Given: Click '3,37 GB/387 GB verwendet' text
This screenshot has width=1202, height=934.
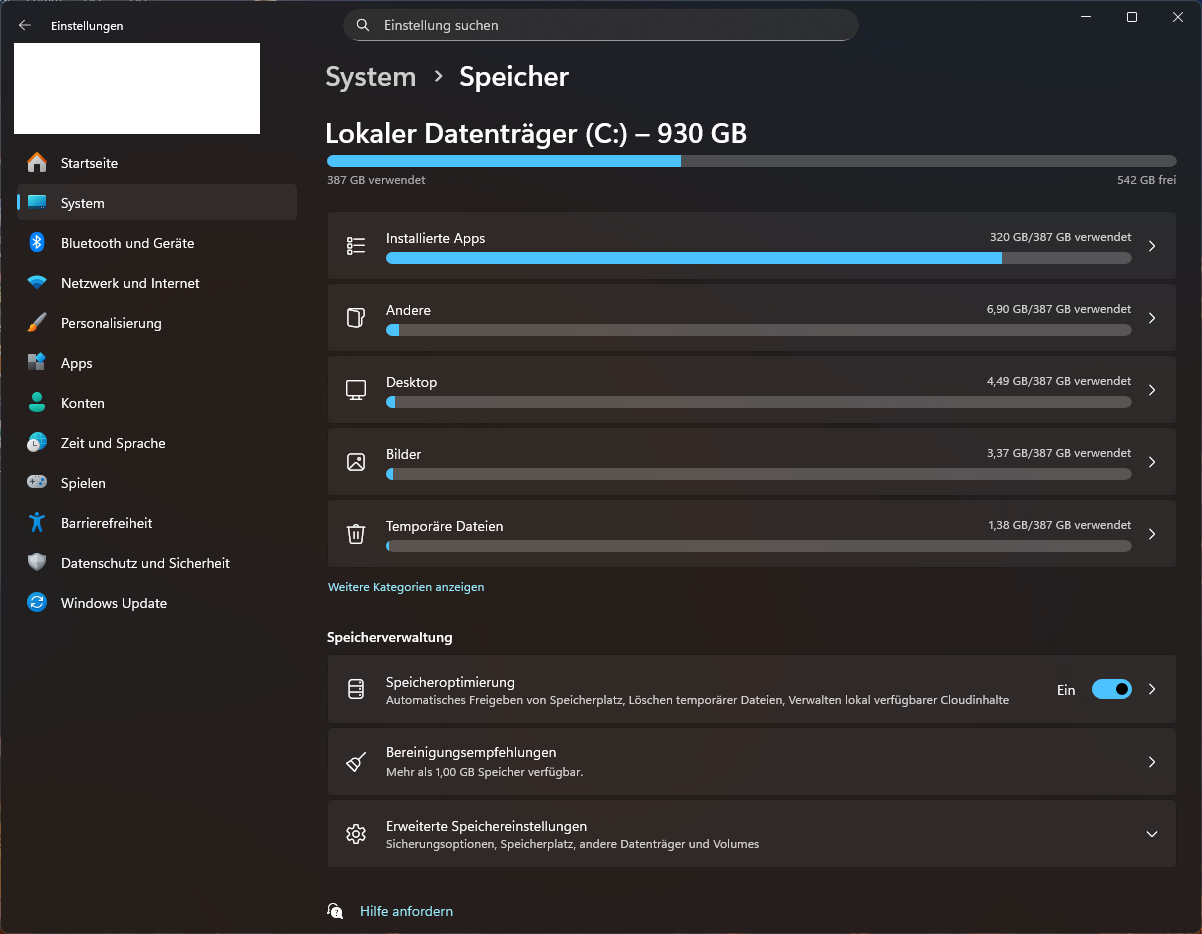Looking at the screenshot, I should click(1059, 453).
